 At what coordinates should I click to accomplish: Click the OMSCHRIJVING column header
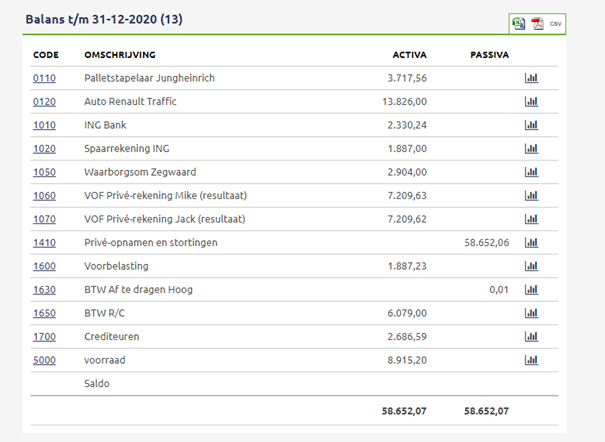(x=119, y=54)
